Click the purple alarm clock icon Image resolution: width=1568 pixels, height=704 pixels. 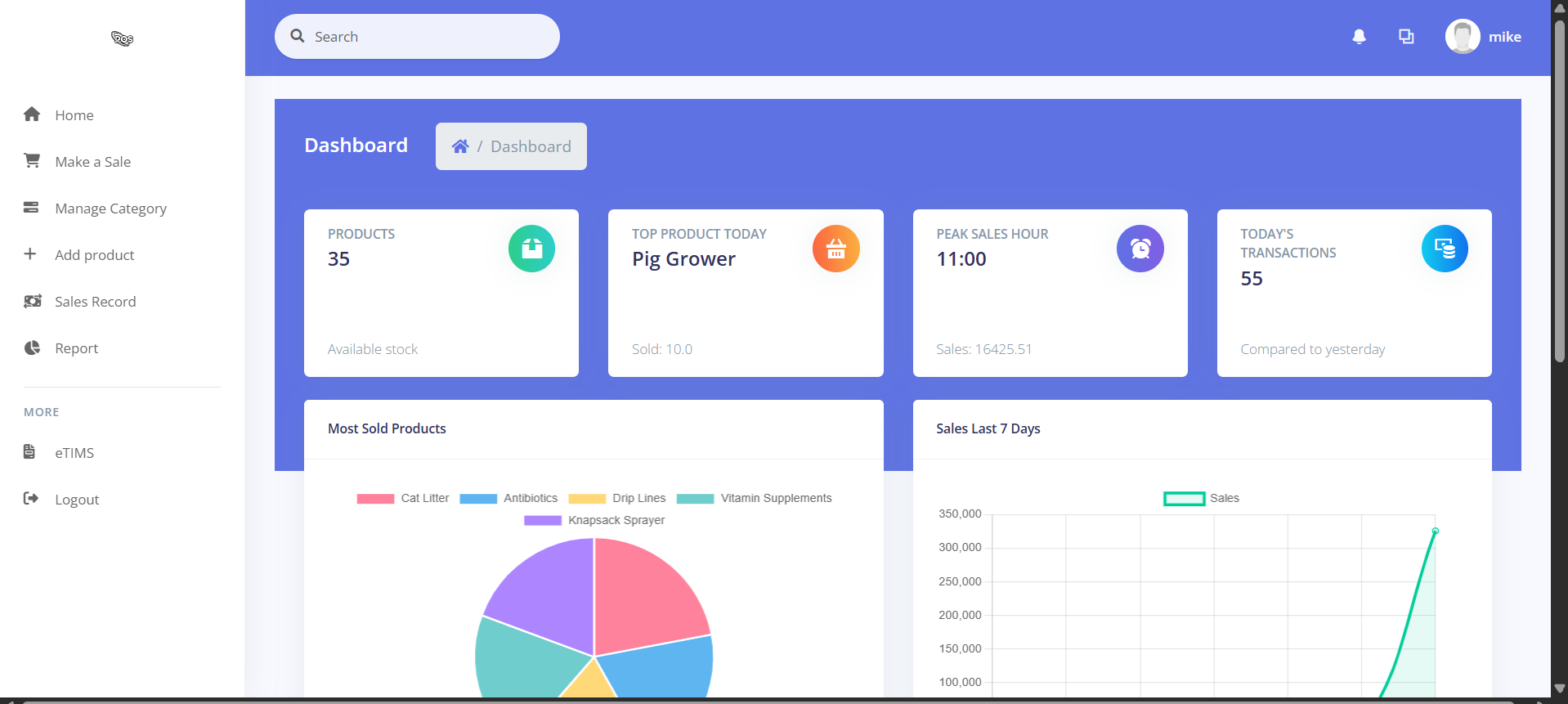(x=1140, y=249)
